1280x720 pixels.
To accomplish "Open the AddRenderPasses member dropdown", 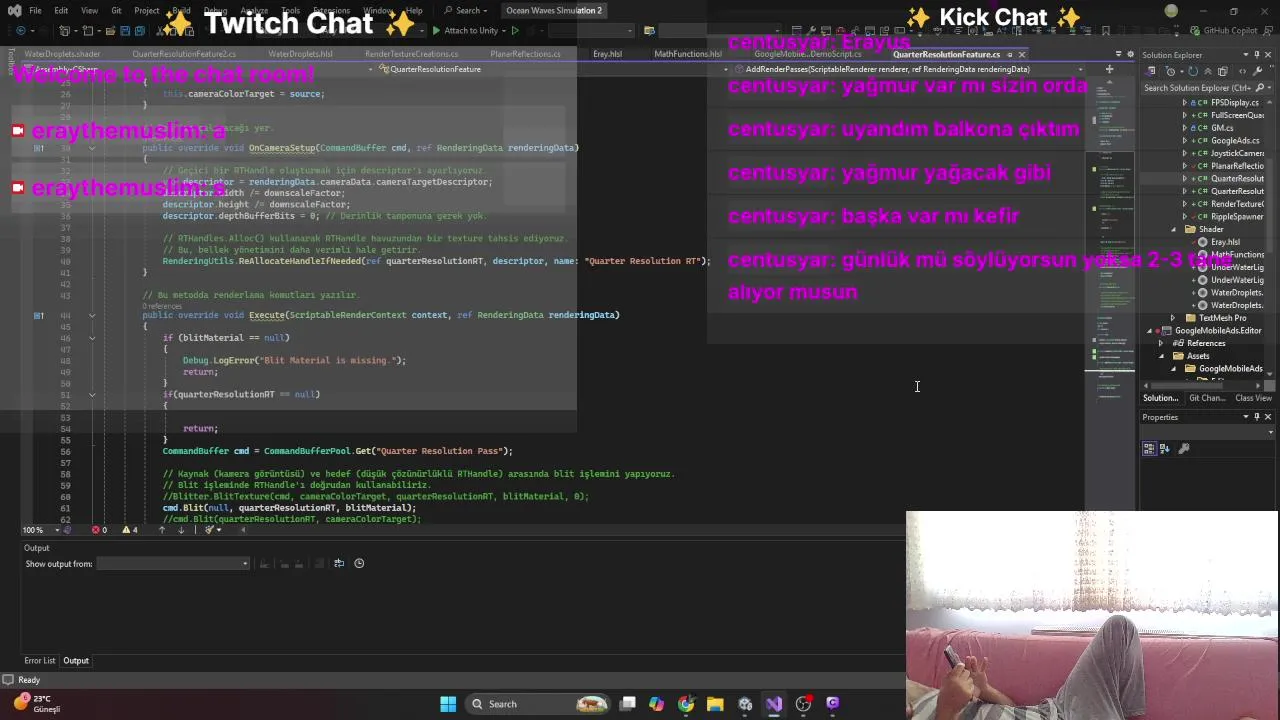I will coord(912,69).
